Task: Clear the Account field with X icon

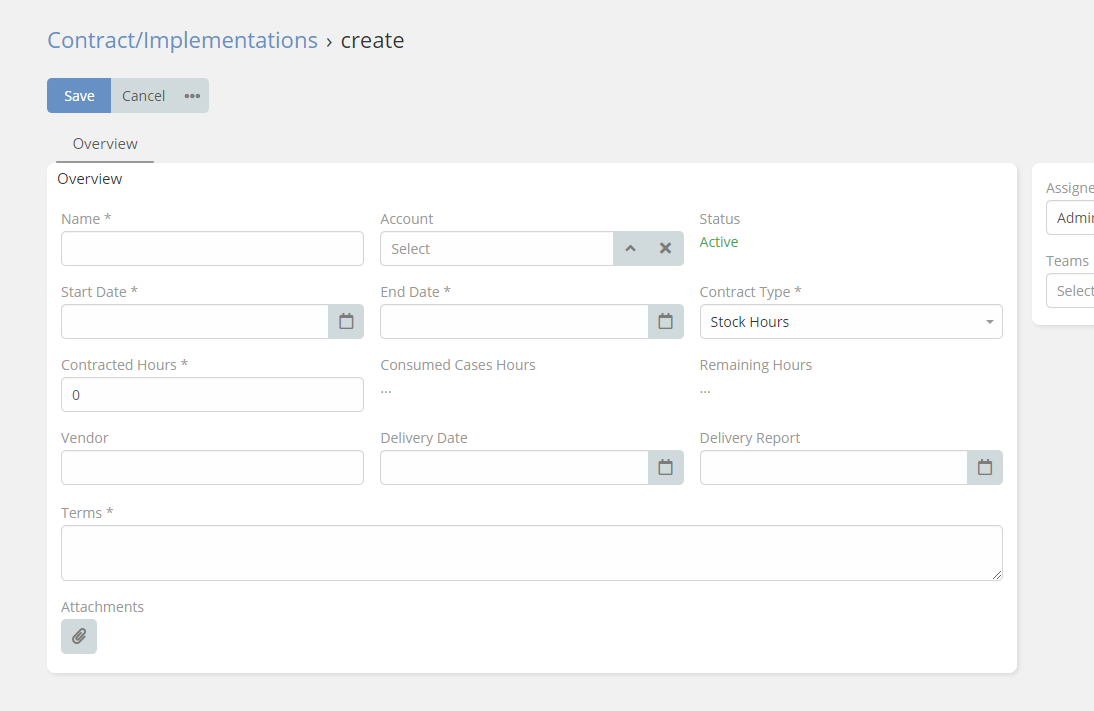Action: (665, 249)
